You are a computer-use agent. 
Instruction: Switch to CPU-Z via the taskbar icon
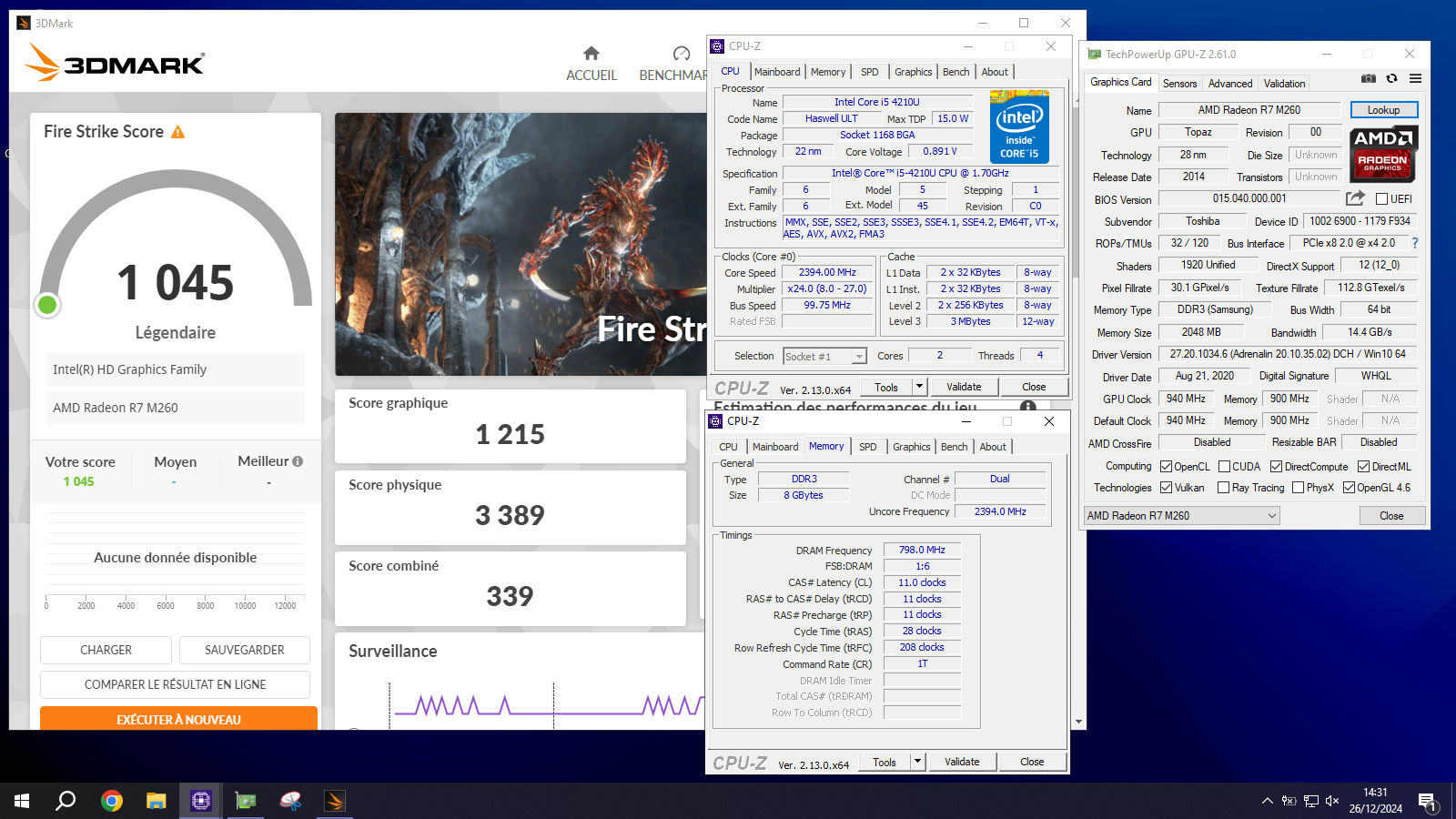point(201,801)
